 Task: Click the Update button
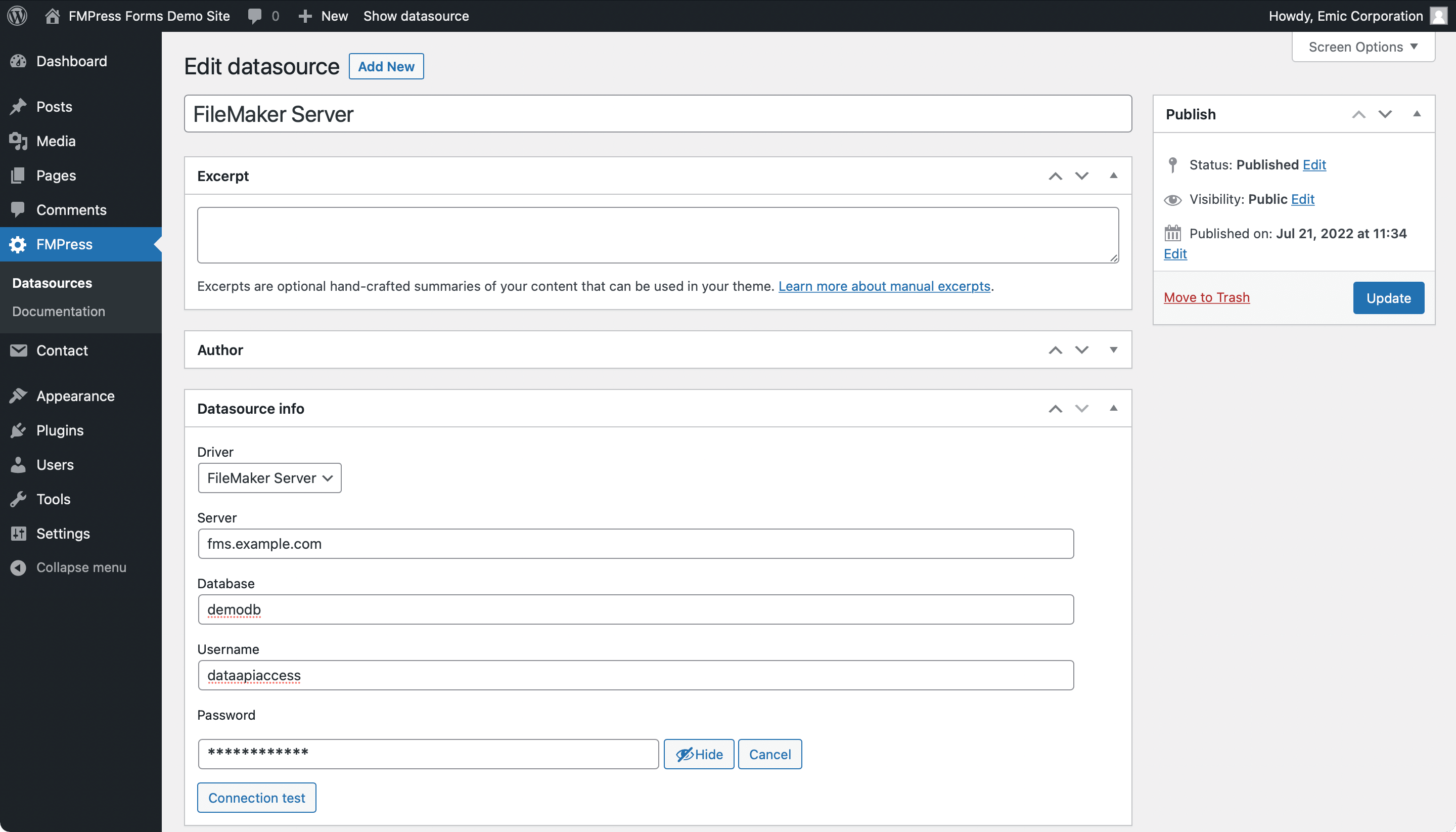tap(1388, 298)
